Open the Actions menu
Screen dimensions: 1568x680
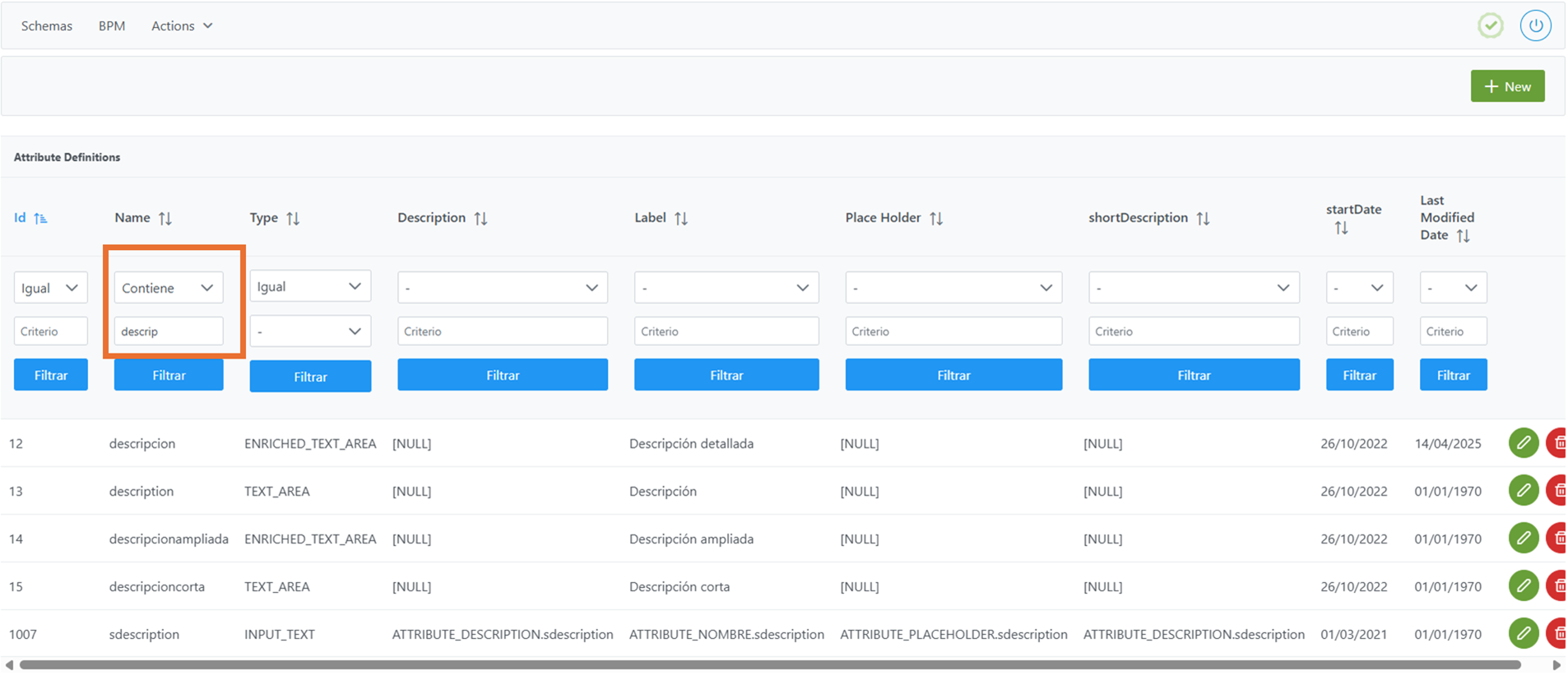tap(181, 25)
